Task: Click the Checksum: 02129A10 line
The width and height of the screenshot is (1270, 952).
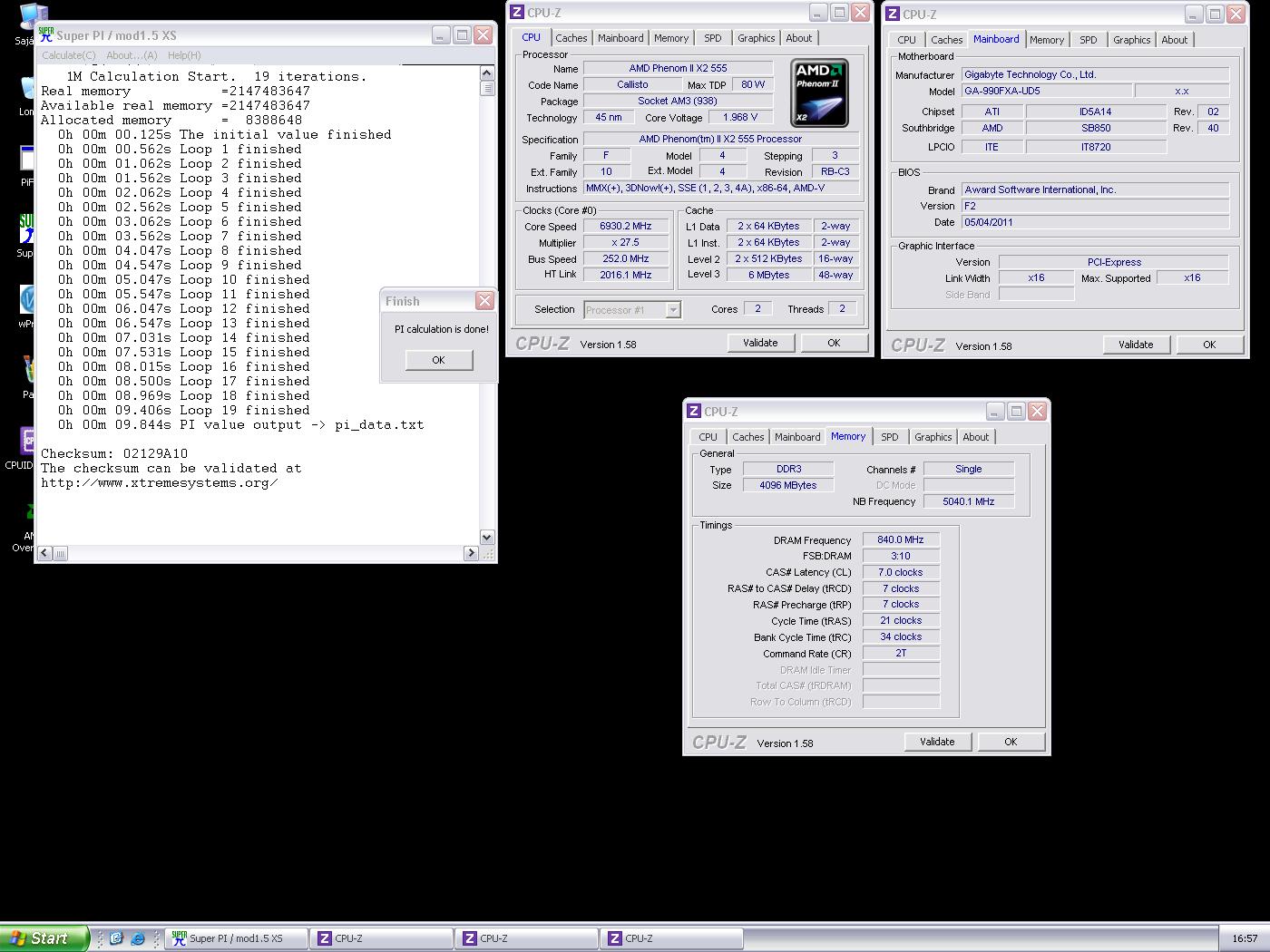Action: click(114, 453)
